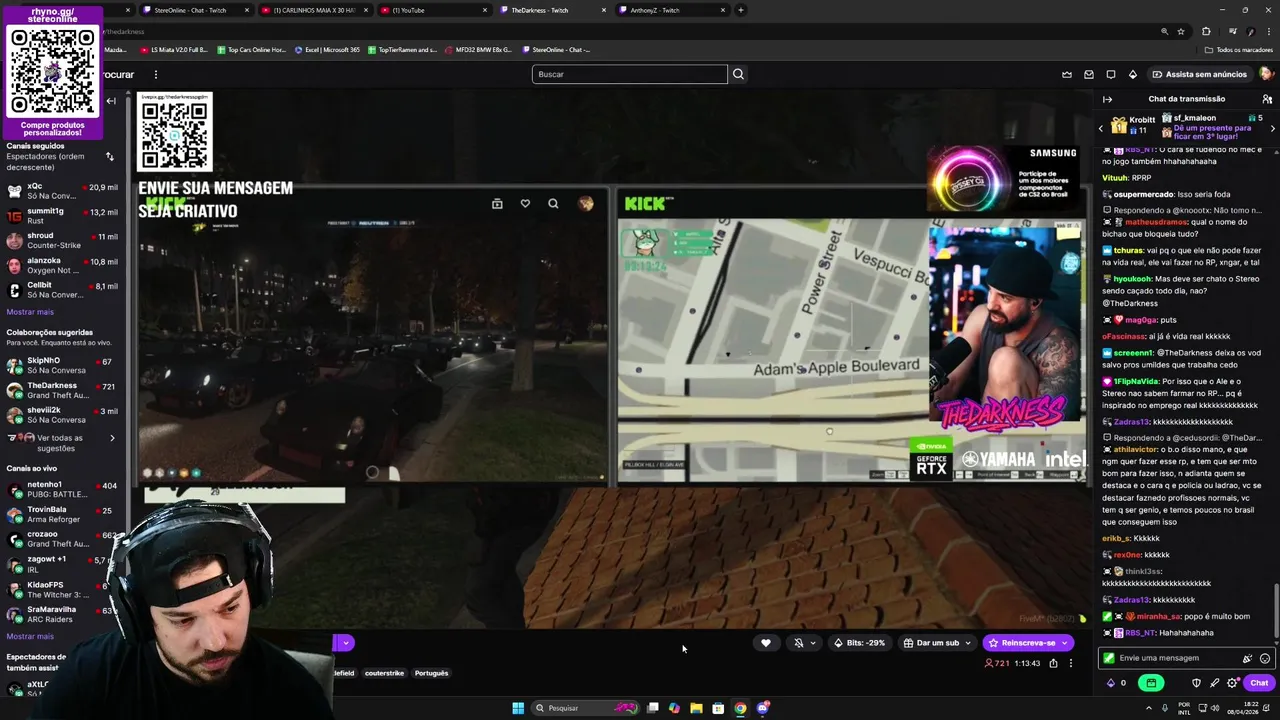This screenshot has height=720, width=1280.
Task: Expand the Reinscreva-se dropdown
Action: pyautogui.click(x=1065, y=643)
